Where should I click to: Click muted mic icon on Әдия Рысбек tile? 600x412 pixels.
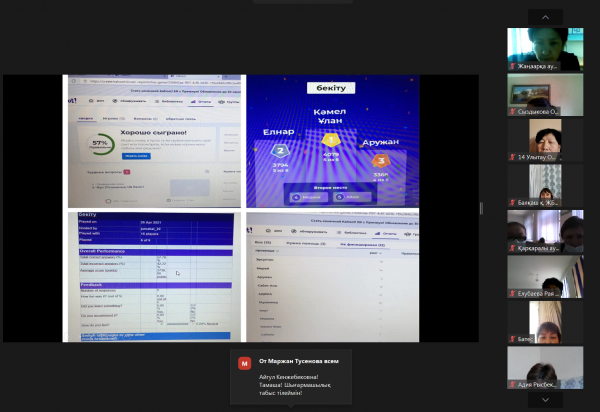click(512, 386)
